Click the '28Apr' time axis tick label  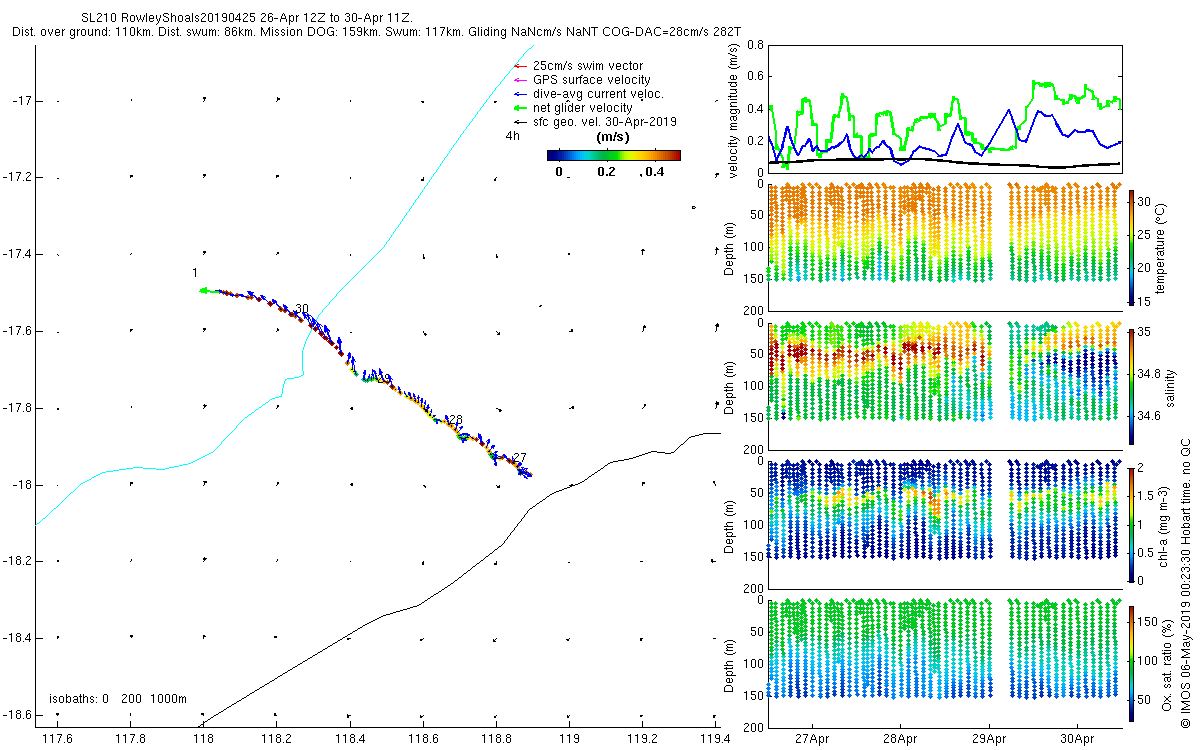pos(900,738)
